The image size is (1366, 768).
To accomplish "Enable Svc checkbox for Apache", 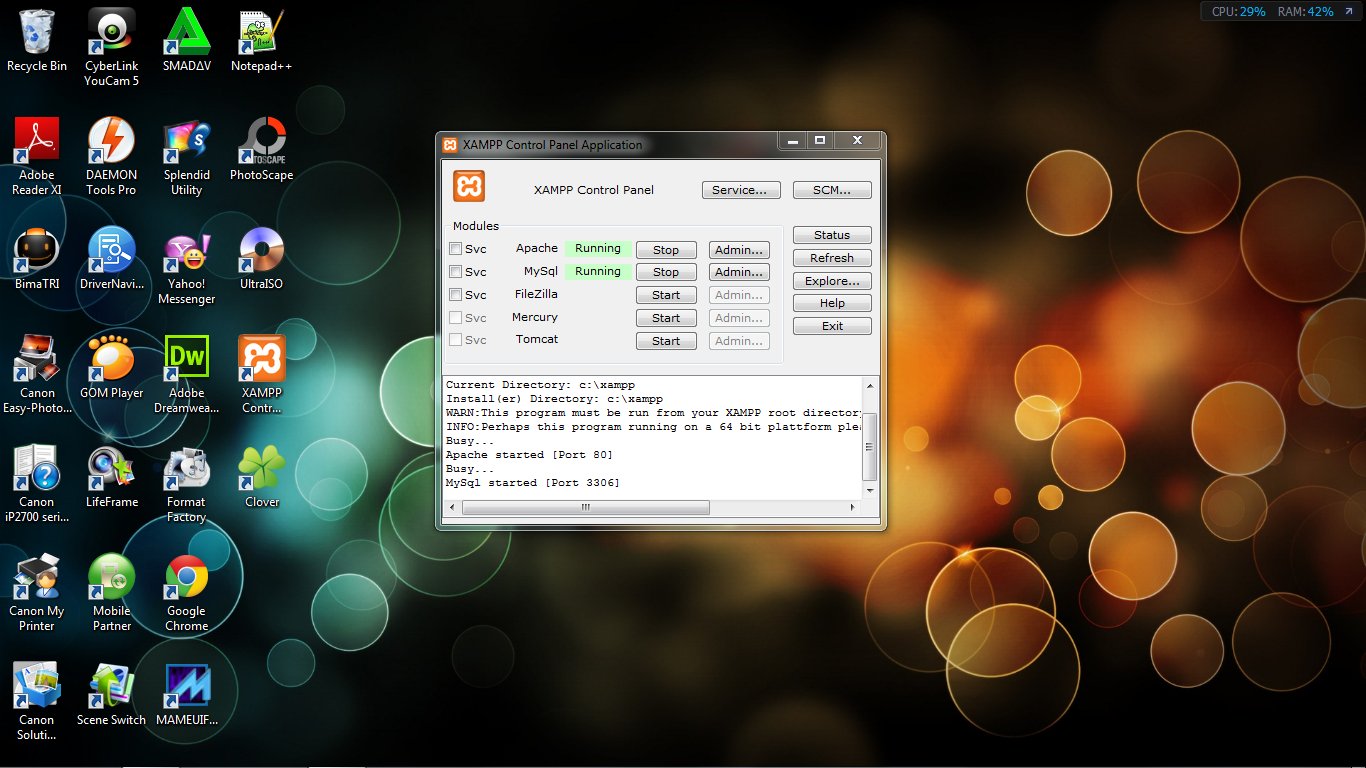I will [456, 249].
